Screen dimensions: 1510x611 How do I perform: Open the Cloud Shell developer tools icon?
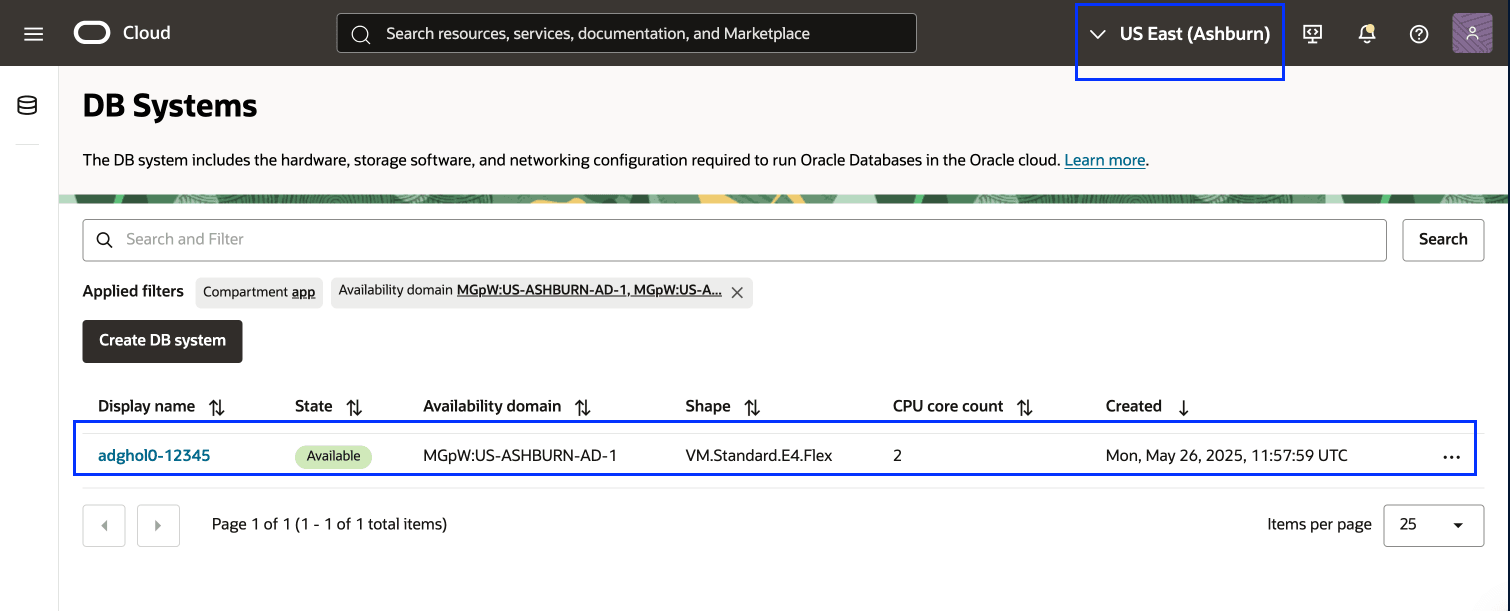[1313, 33]
